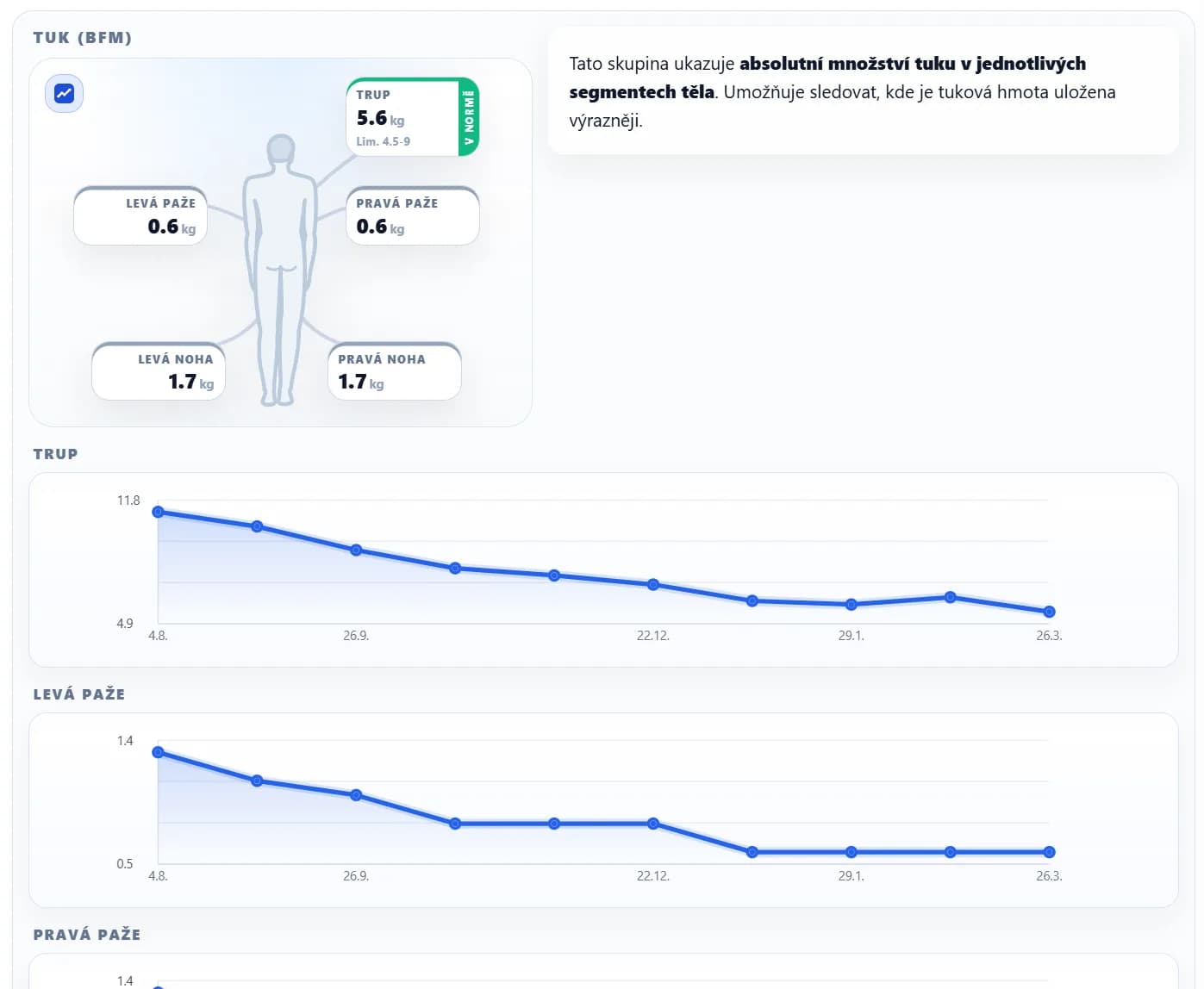Click the PRAVÁ PAŽE chart heading
This screenshot has height=989, width=1204.
pos(87,935)
